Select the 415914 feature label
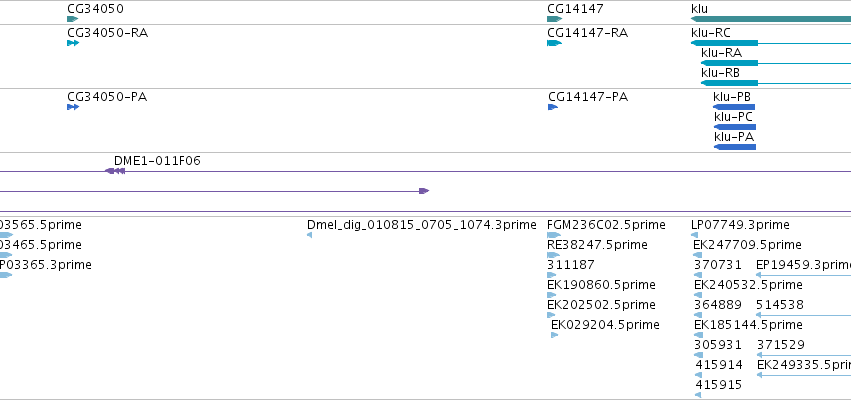 [x=719, y=365]
